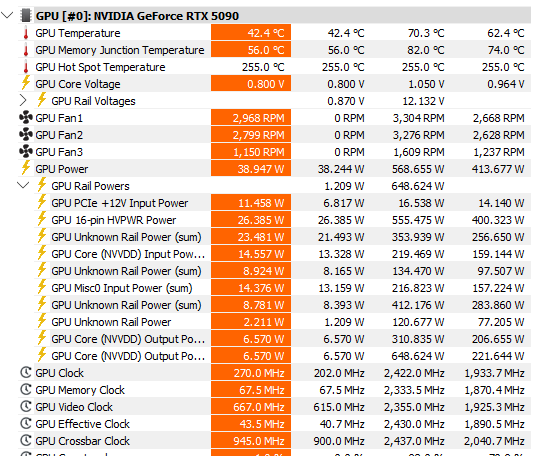Click current value 56.0 °C highlighted cell

(251, 50)
